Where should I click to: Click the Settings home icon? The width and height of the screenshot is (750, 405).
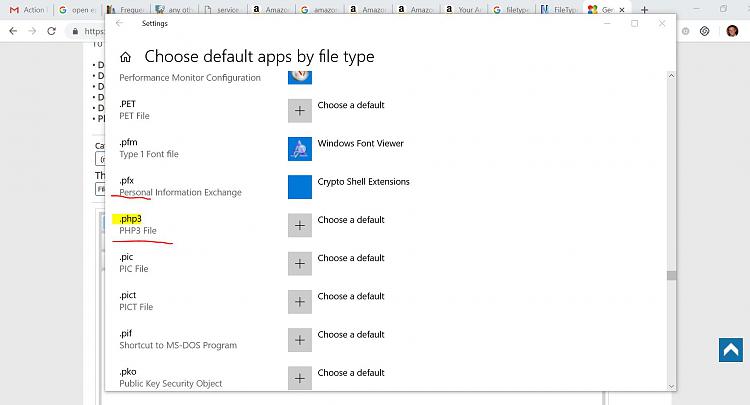click(x=125, y=57)
